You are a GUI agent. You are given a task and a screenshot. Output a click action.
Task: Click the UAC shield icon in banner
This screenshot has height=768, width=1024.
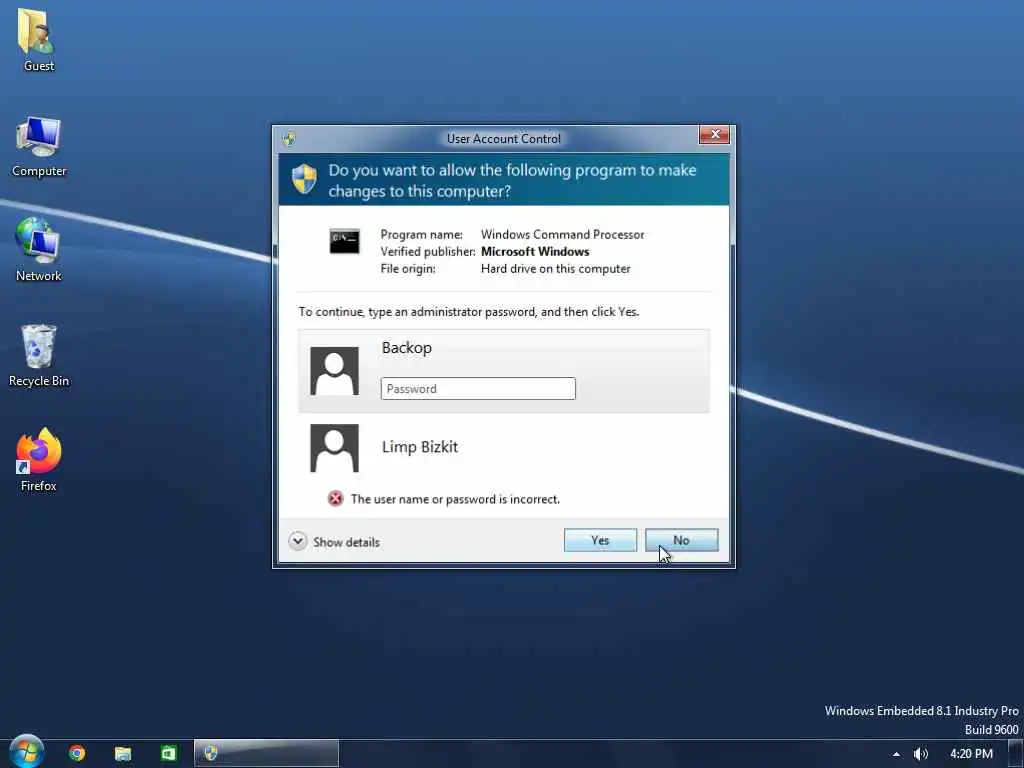coord(304,179)
